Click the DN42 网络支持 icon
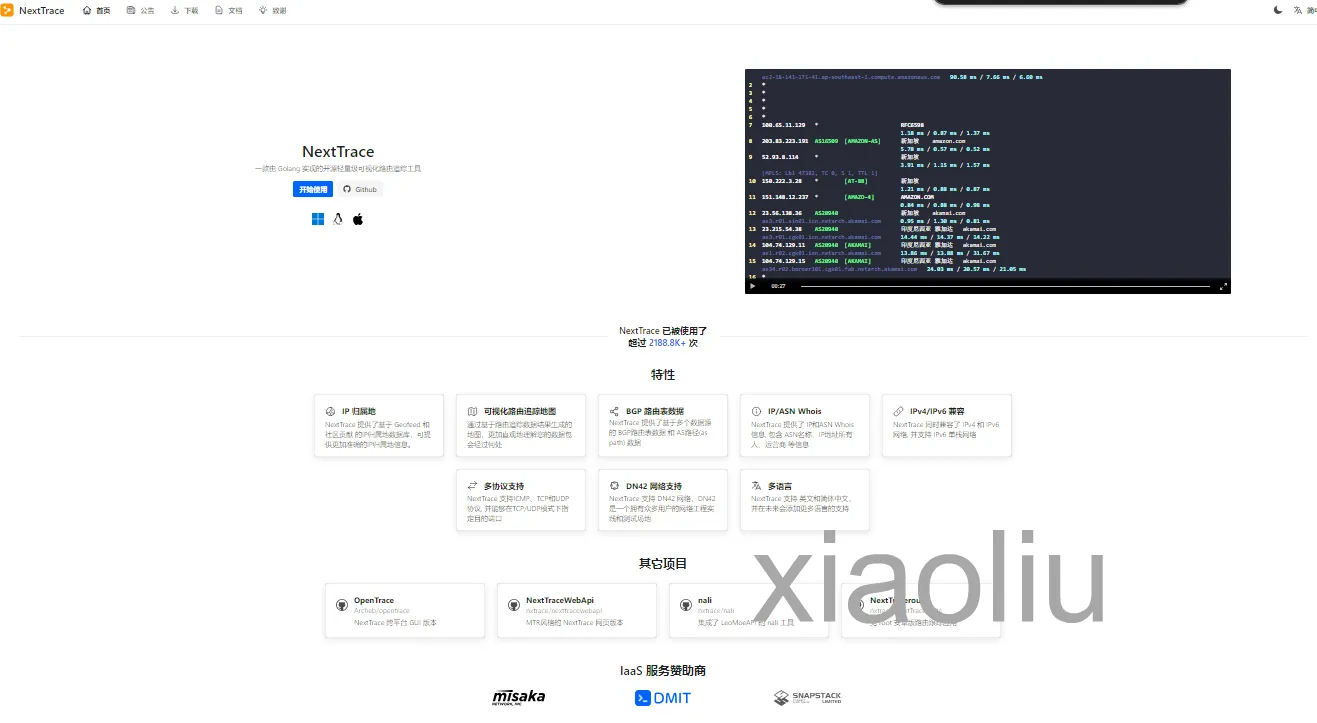The height and width of the screenshot is (723, 1317). 615,486
